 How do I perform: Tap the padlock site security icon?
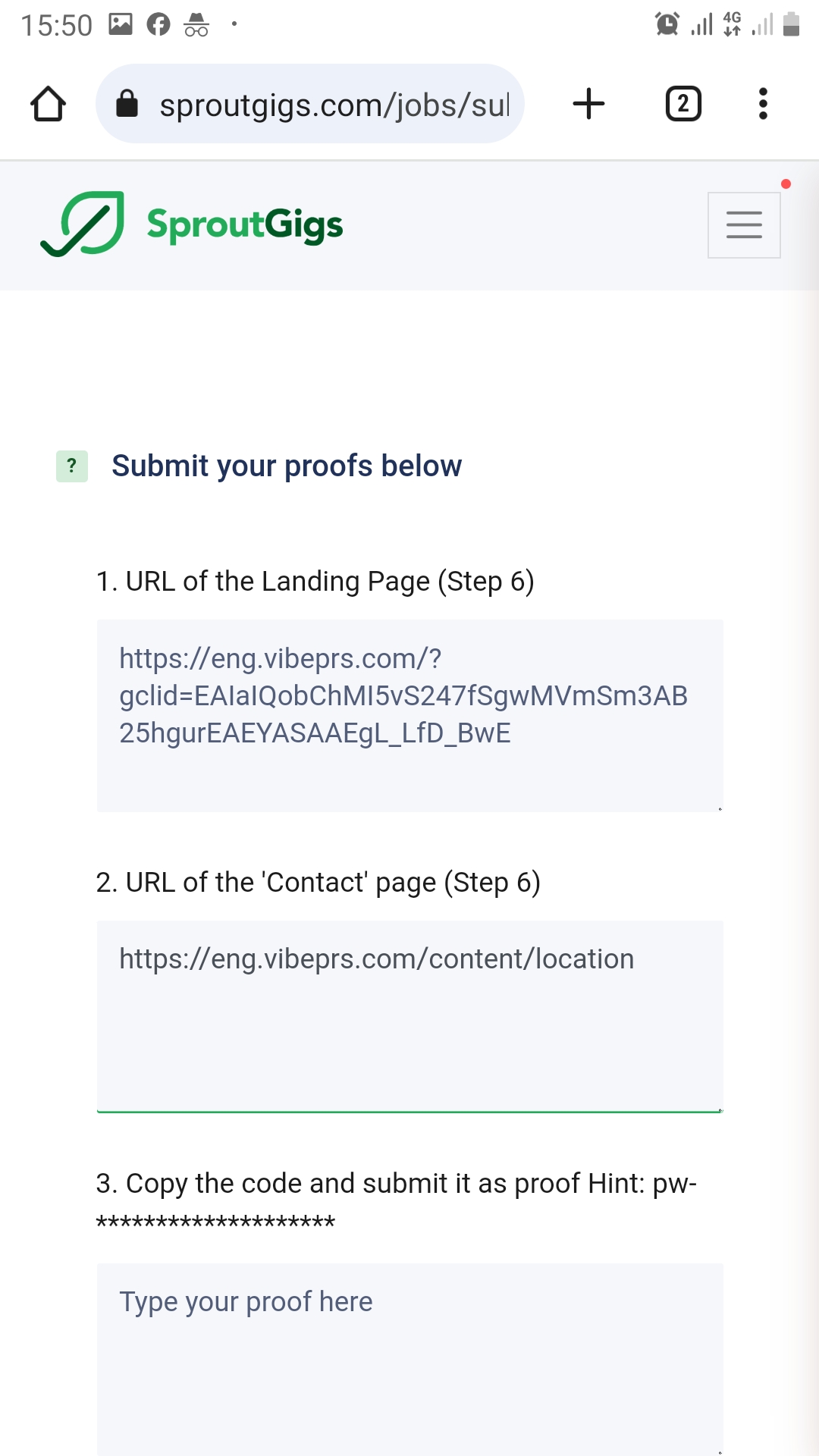tap(127, 104)
